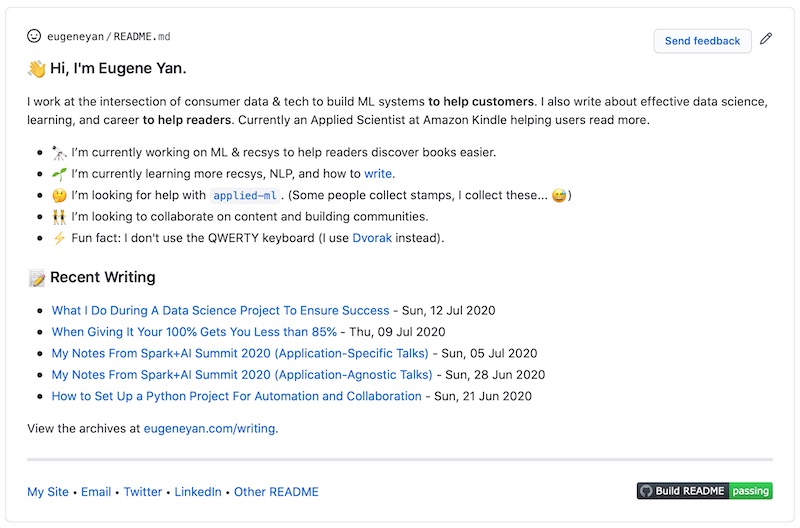Click the Build README passing badge
This screenshot has height=528, width=800.
pyautogui.click(x=704, y=491)
